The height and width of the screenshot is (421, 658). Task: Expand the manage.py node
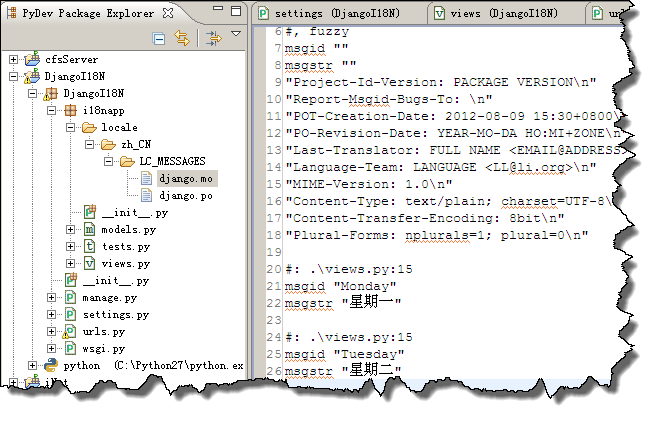coord(51,298)
